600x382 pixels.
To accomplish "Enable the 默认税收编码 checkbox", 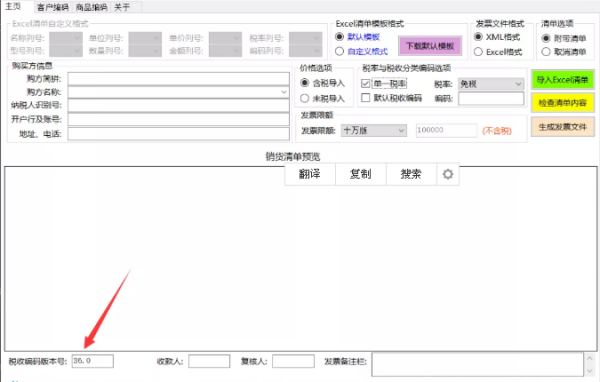I will click(365, 98).
